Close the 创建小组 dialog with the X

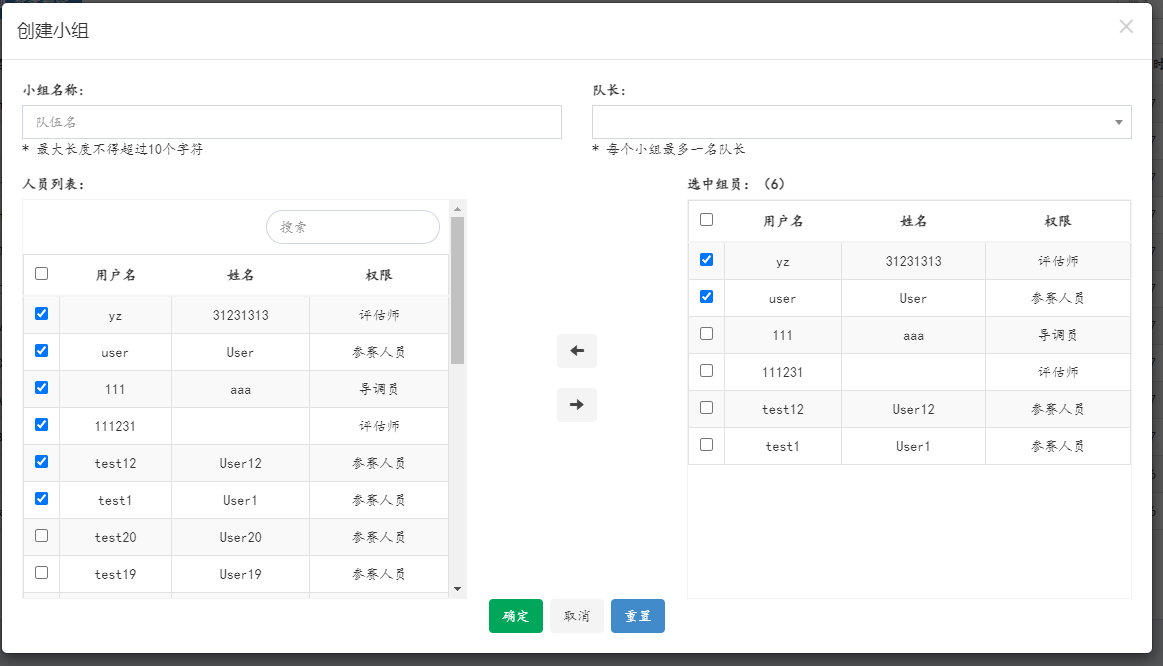1126,27
